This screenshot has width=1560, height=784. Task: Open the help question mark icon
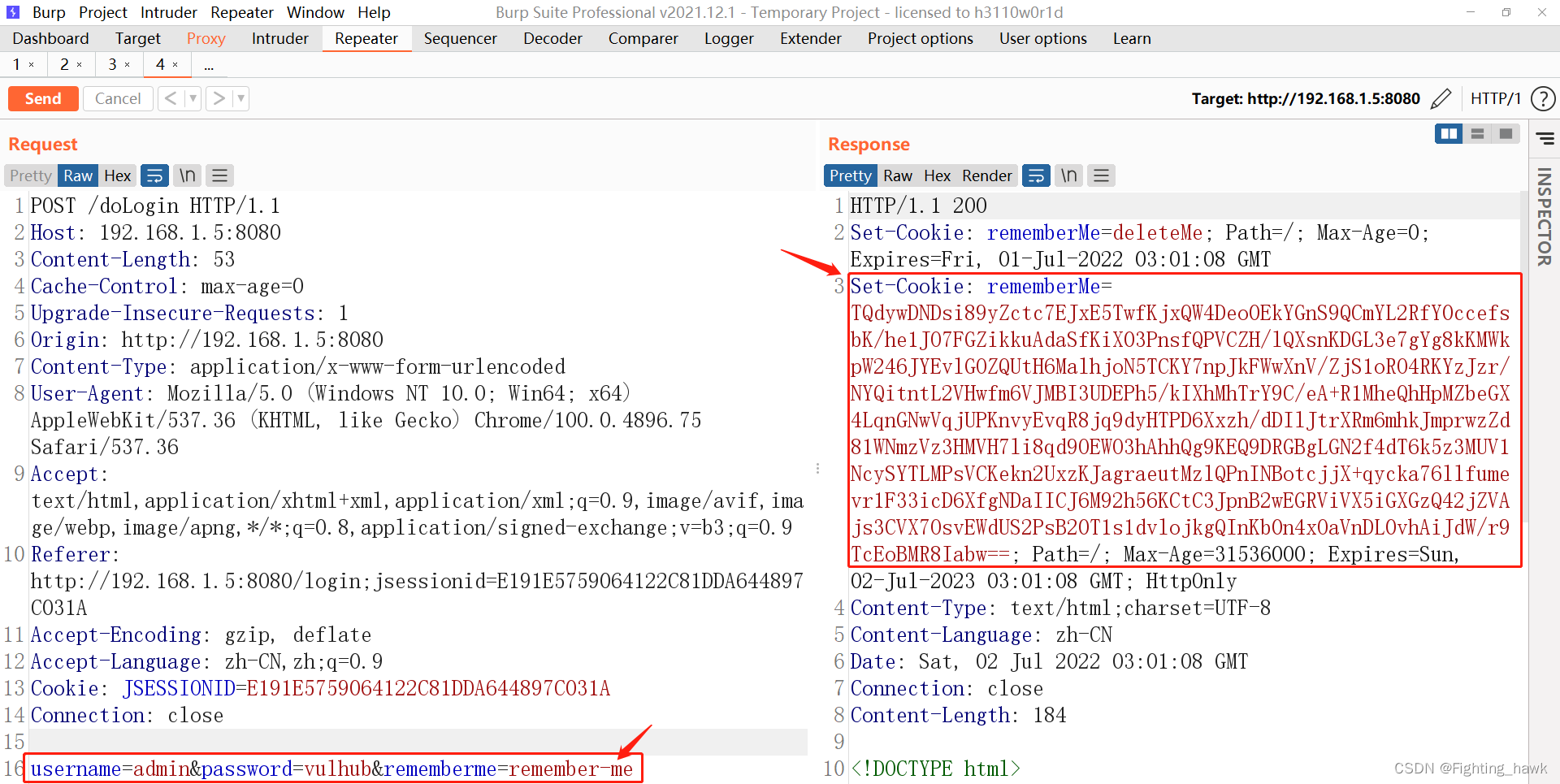point(1542,98)
